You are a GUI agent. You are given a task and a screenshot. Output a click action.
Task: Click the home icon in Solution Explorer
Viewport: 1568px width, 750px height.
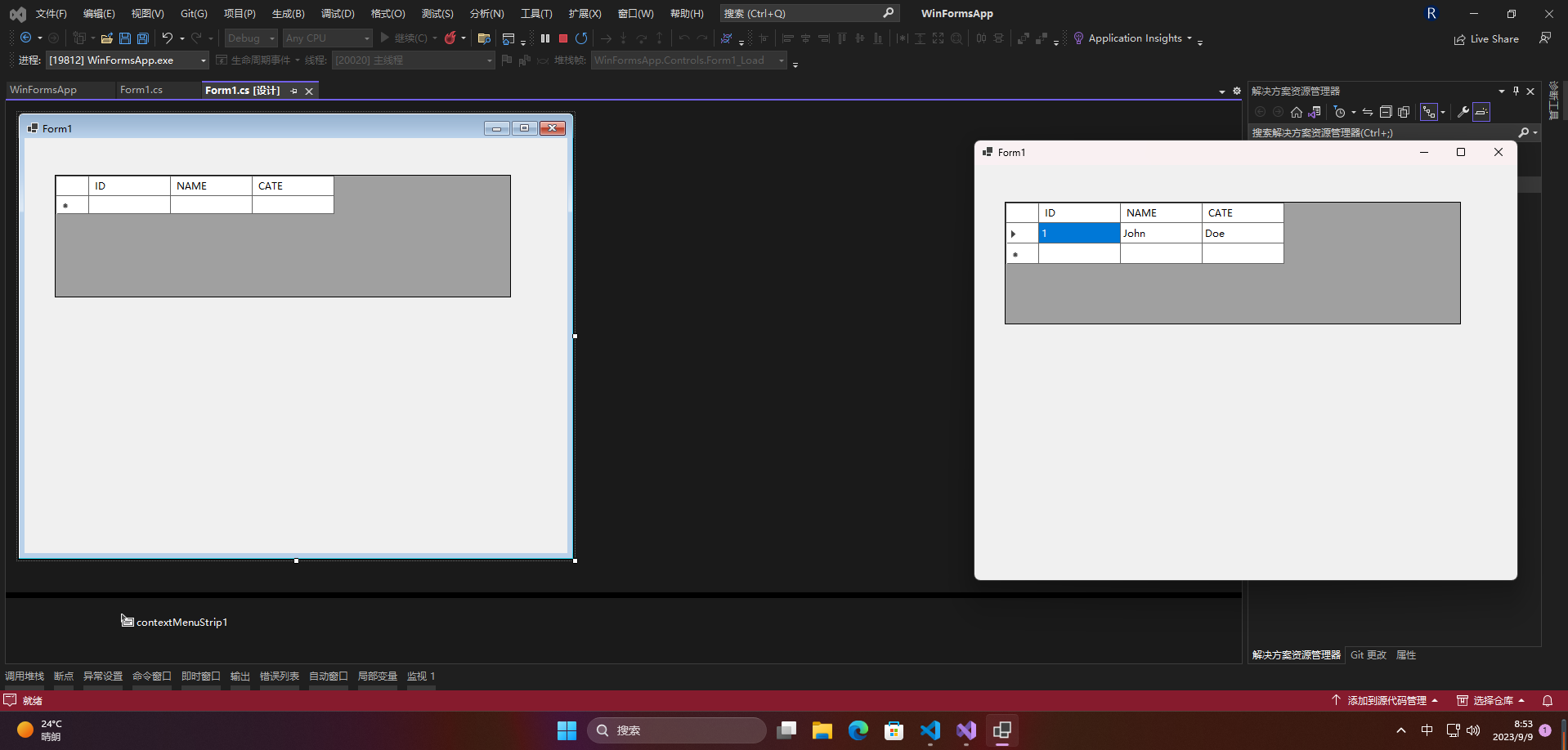(x=1297, y=112)
